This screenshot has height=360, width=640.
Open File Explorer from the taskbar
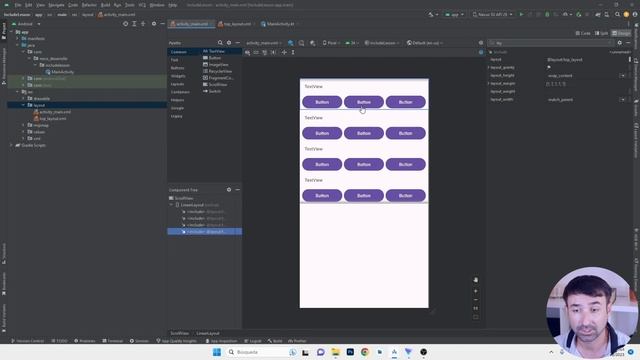point(335,352)
